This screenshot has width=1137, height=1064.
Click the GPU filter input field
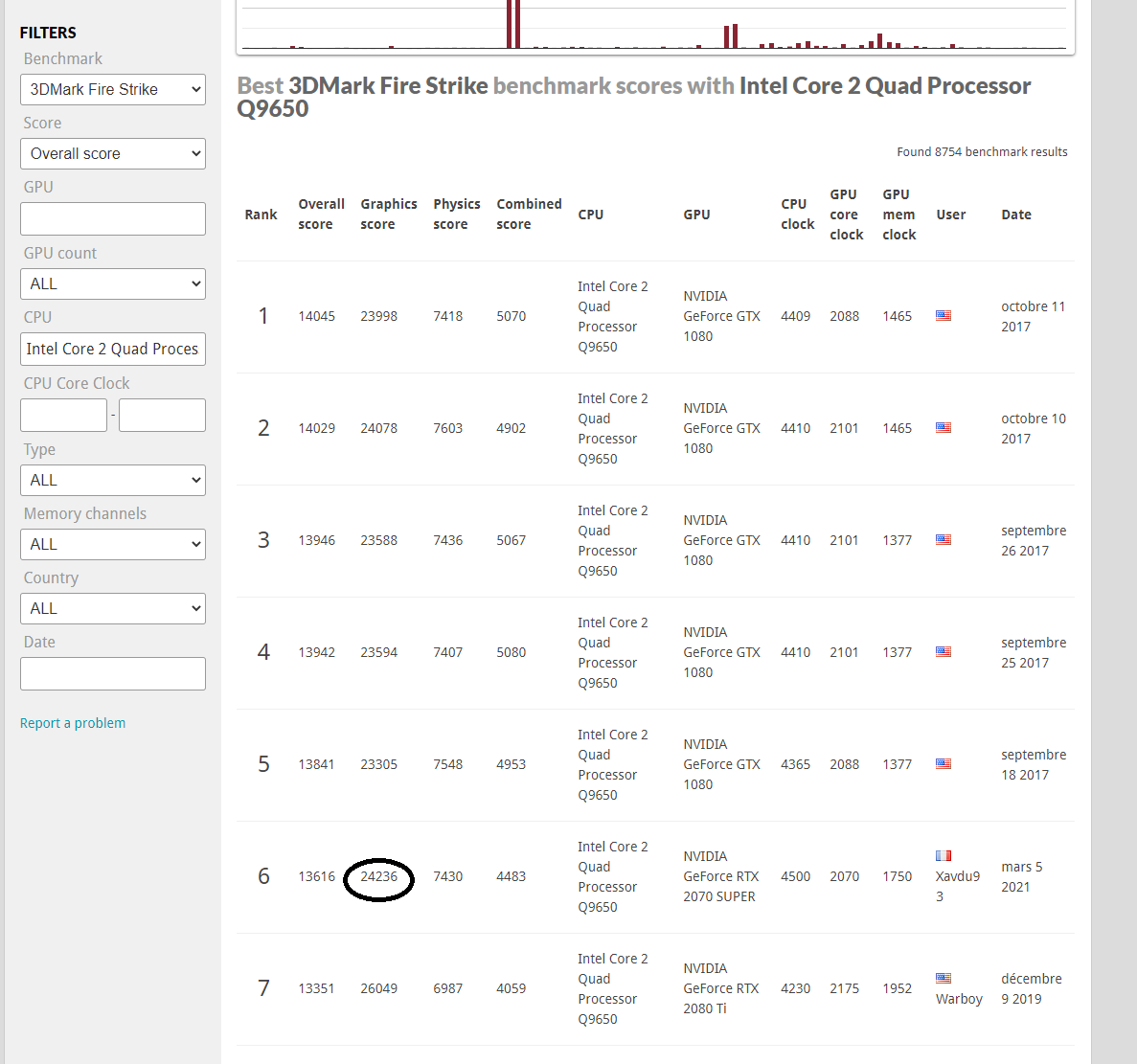tap(113, 219)
